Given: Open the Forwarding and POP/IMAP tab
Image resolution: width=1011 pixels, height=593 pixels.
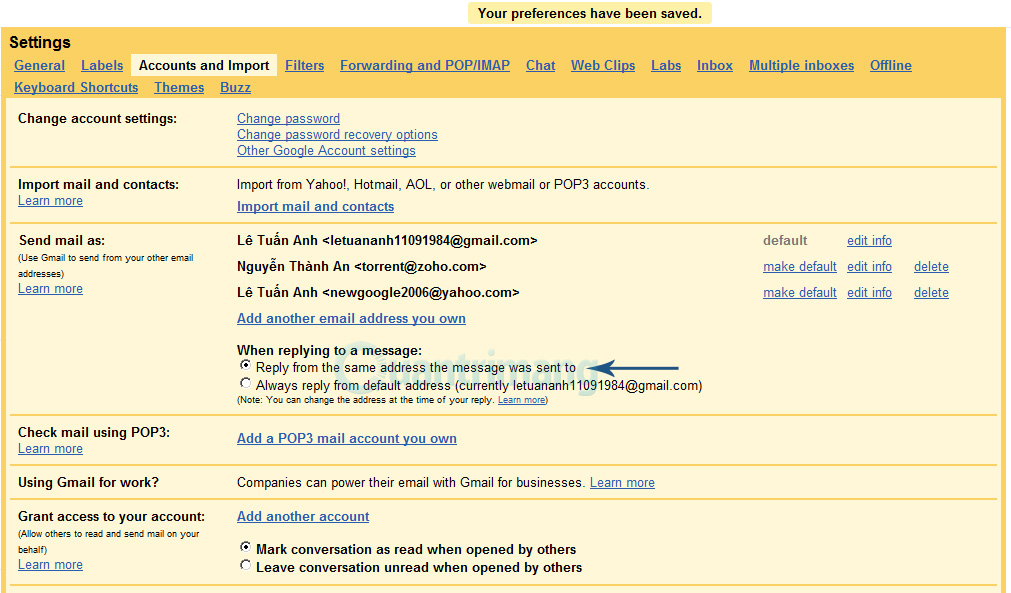Looking at the screenshot, I should click(x=424, y=65).
